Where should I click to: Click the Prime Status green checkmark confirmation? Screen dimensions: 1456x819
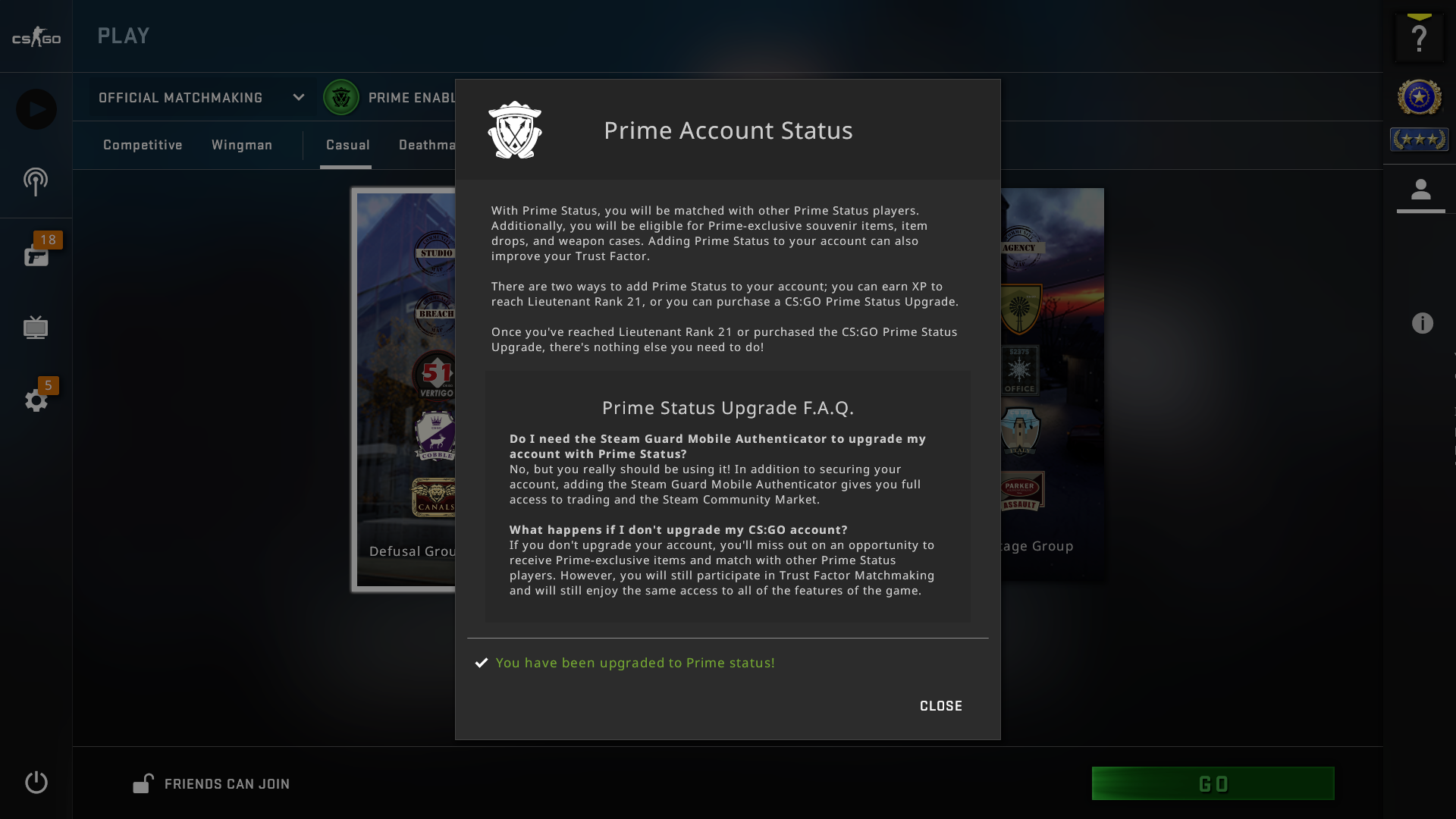click(481, 662)
